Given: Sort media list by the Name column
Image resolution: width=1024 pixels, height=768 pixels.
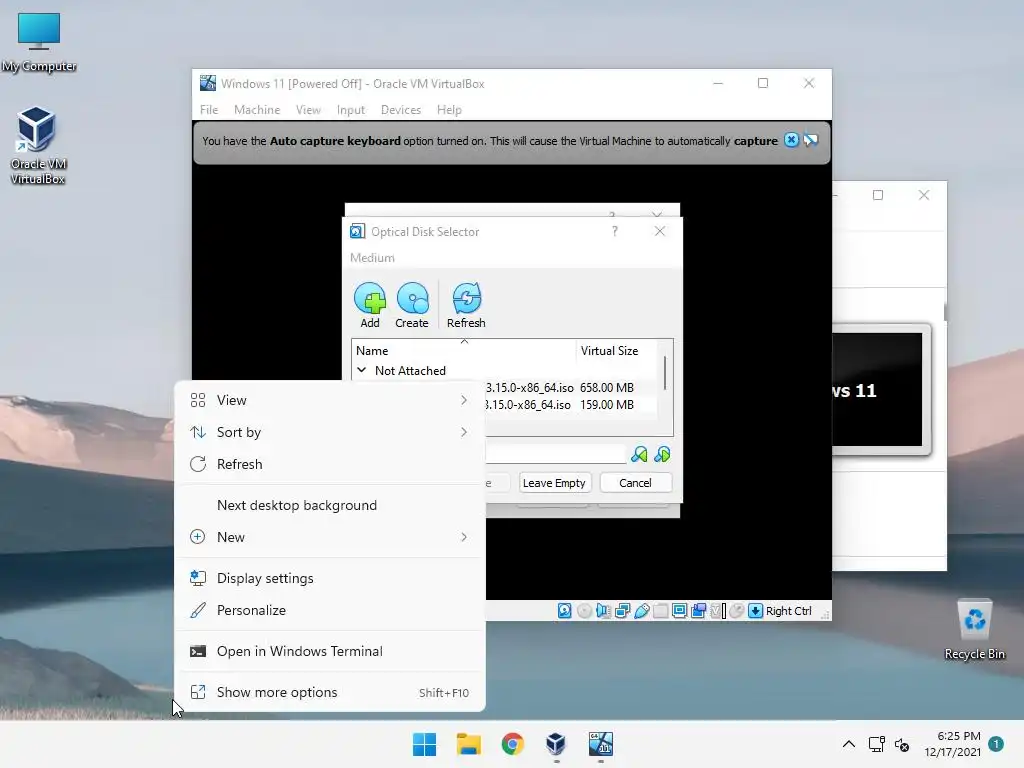Looking at the screenshot, I should [464, 351].
